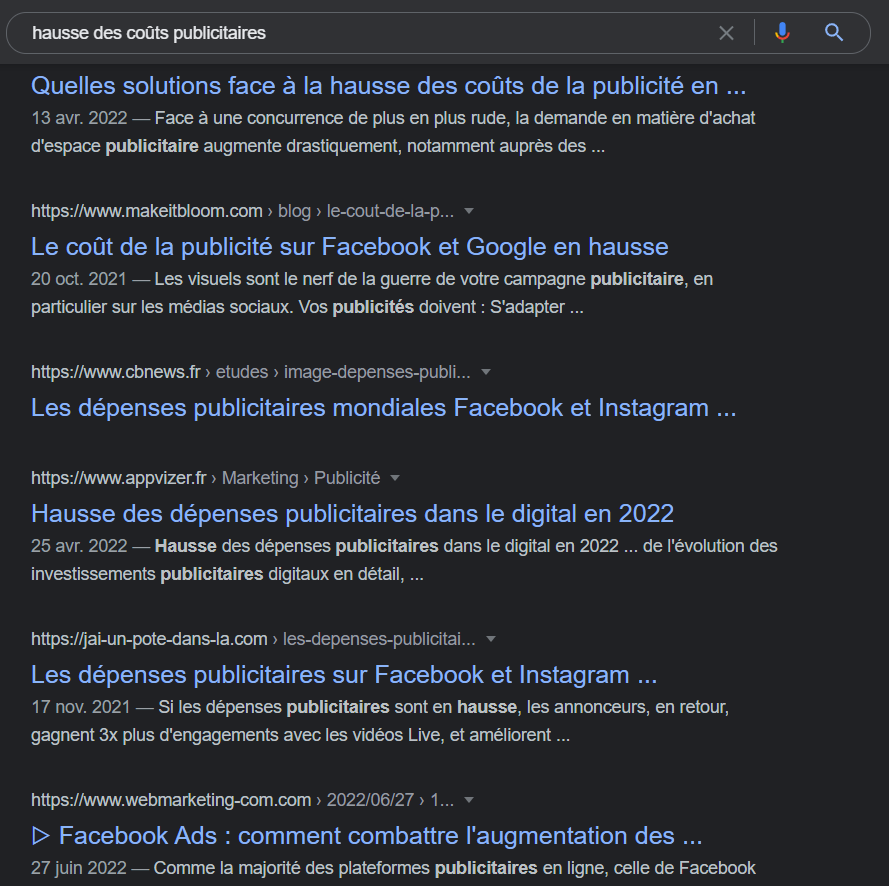Open 'Facebook Ads : comment combattre l'augmentation' result
Screen dimensions: 889x886
366,836
